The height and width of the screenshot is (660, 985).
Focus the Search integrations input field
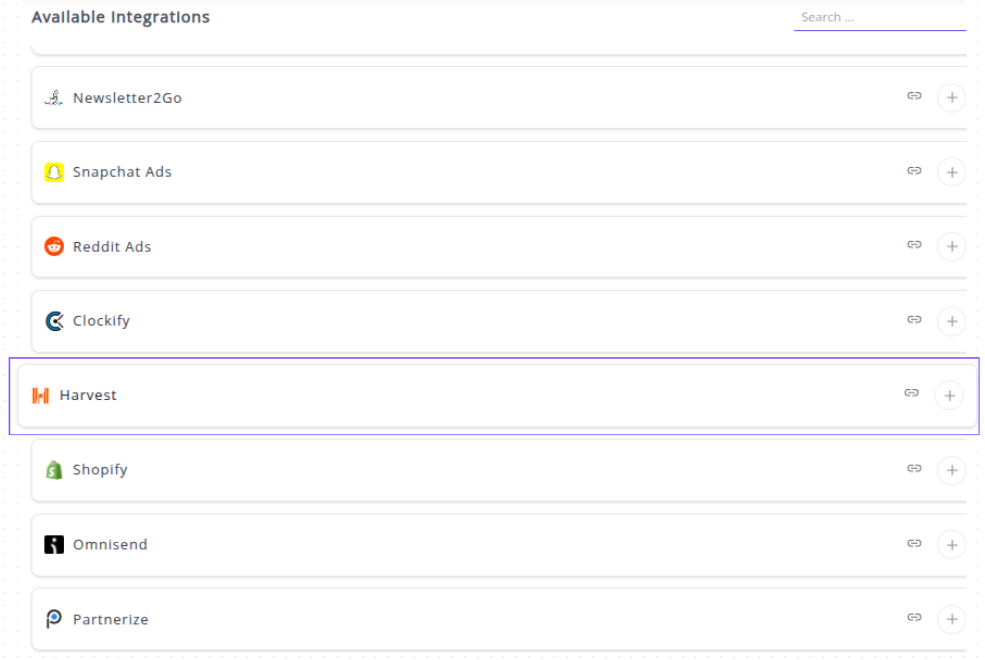point(879,17)
